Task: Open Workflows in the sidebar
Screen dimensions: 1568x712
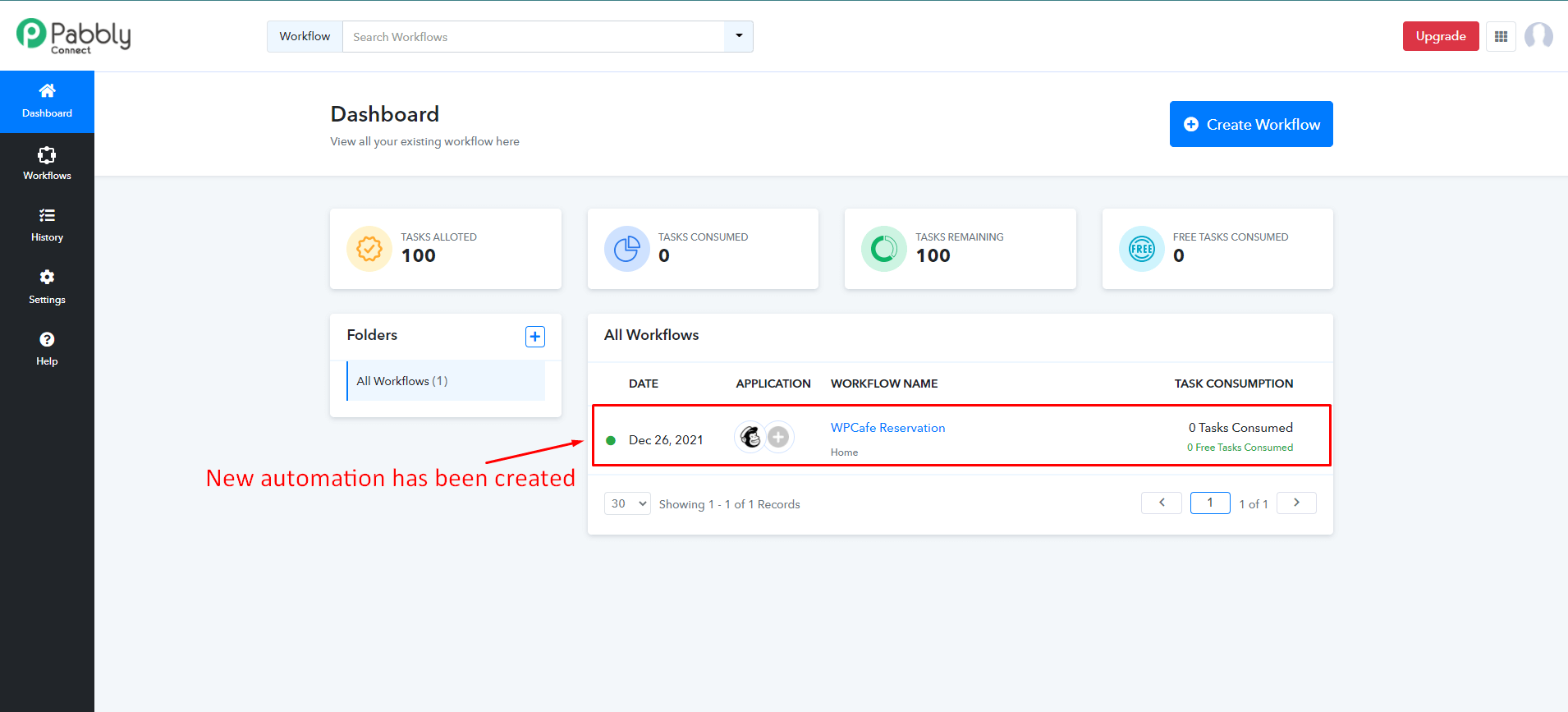Action: pos(47,163)
